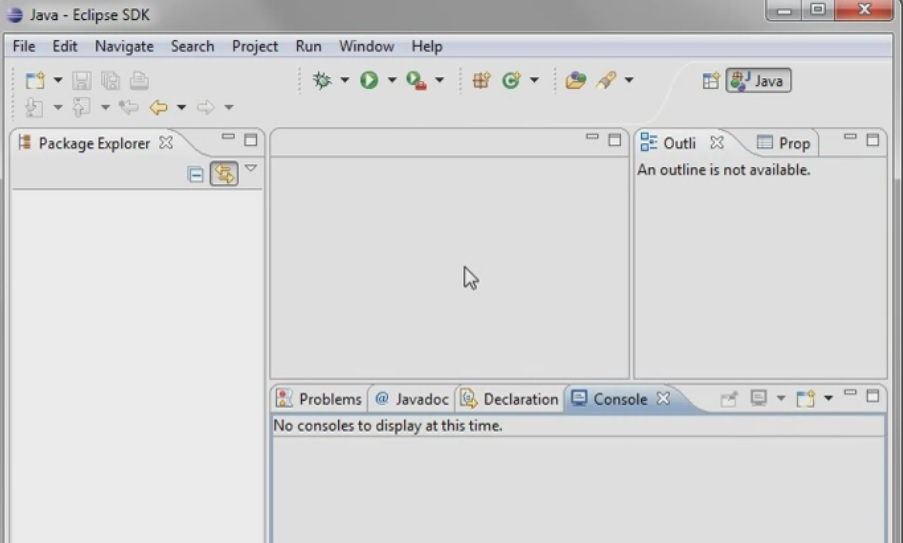Maximize the Console panel
Viewport: 903px width, 543px height.
point(872,396)
